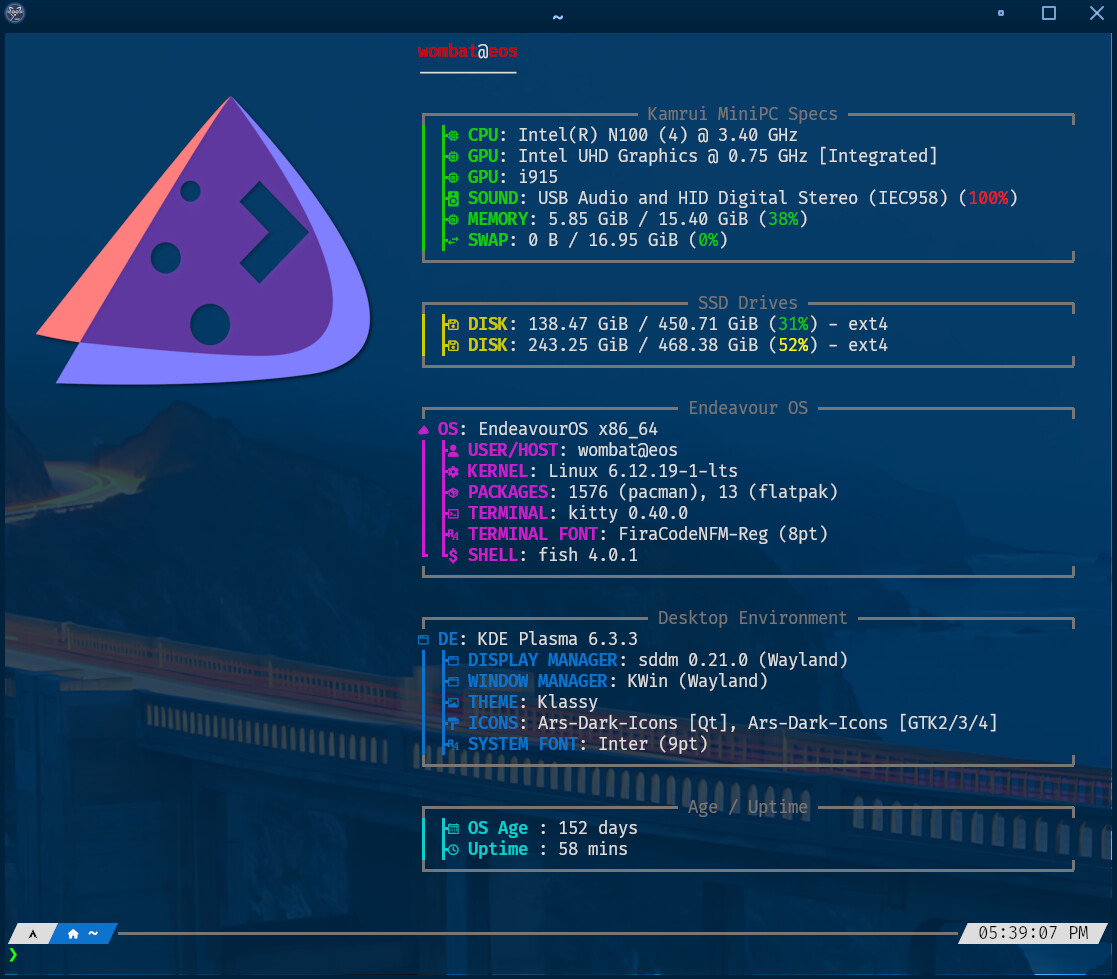
Task: Click the disk icon on the 138.47 GiB line
Action: [452, 324]
